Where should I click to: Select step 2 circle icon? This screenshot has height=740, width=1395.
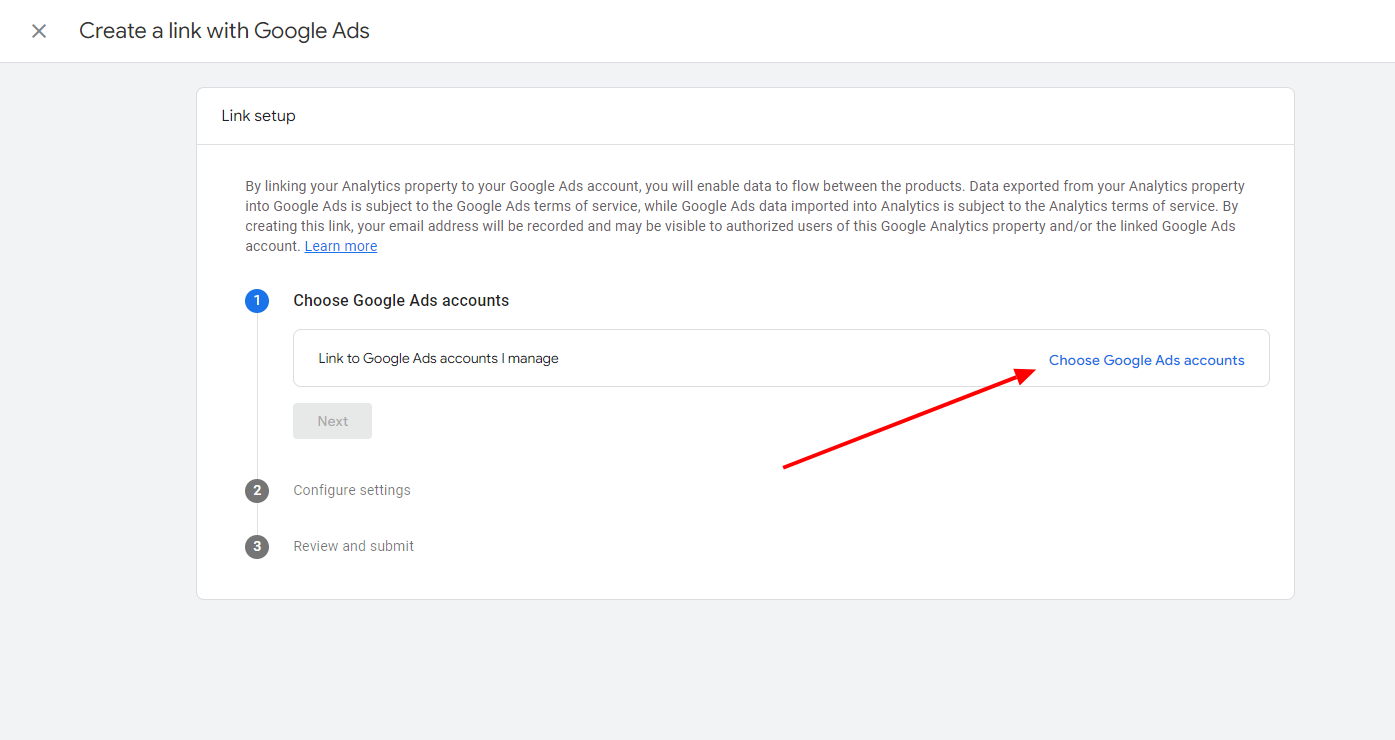coord(257,490)
